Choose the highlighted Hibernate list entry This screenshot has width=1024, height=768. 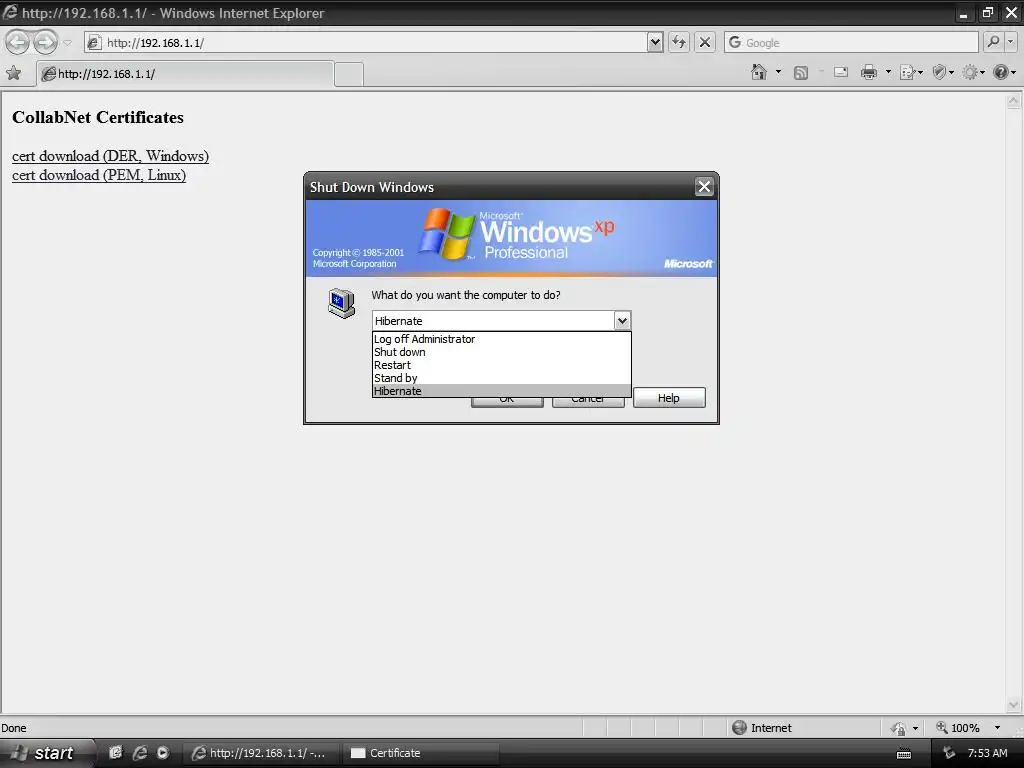coord(502,391)
